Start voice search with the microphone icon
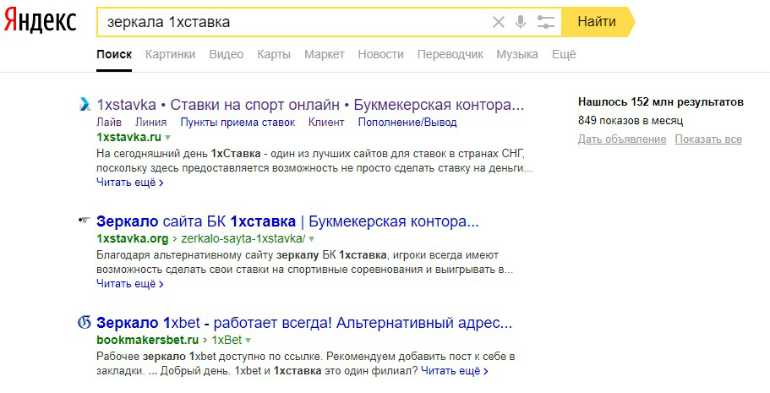Image resolution: width=770 pixels, height=393 pixels. point(521,22)
